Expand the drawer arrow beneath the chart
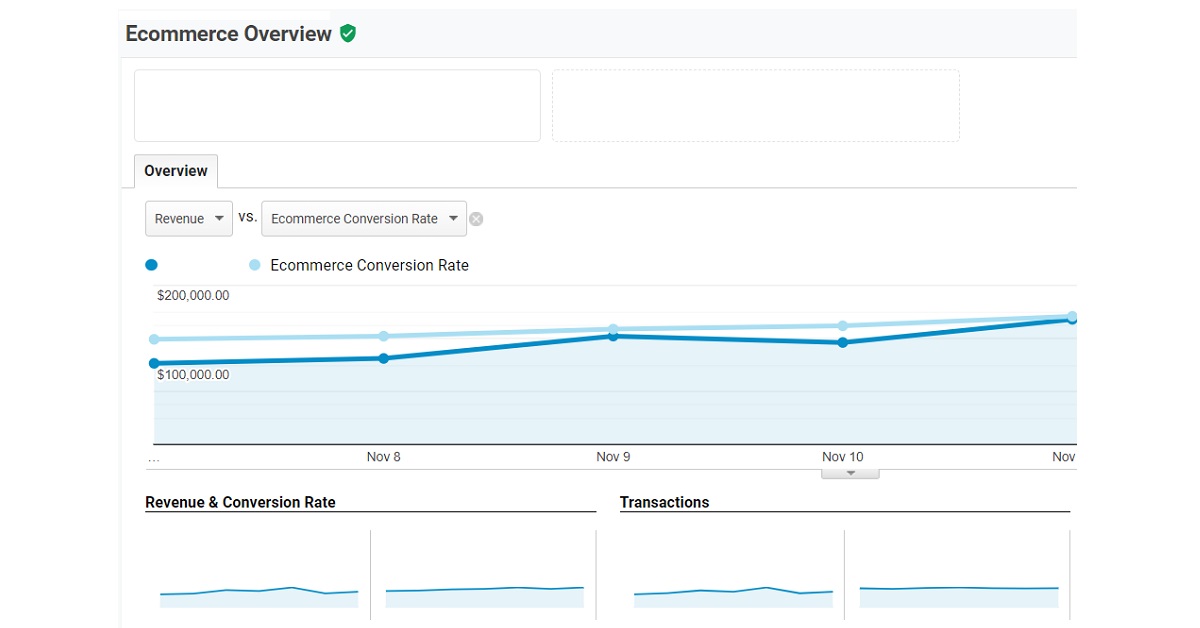1200x628 pixels. (x=850, y=473)
